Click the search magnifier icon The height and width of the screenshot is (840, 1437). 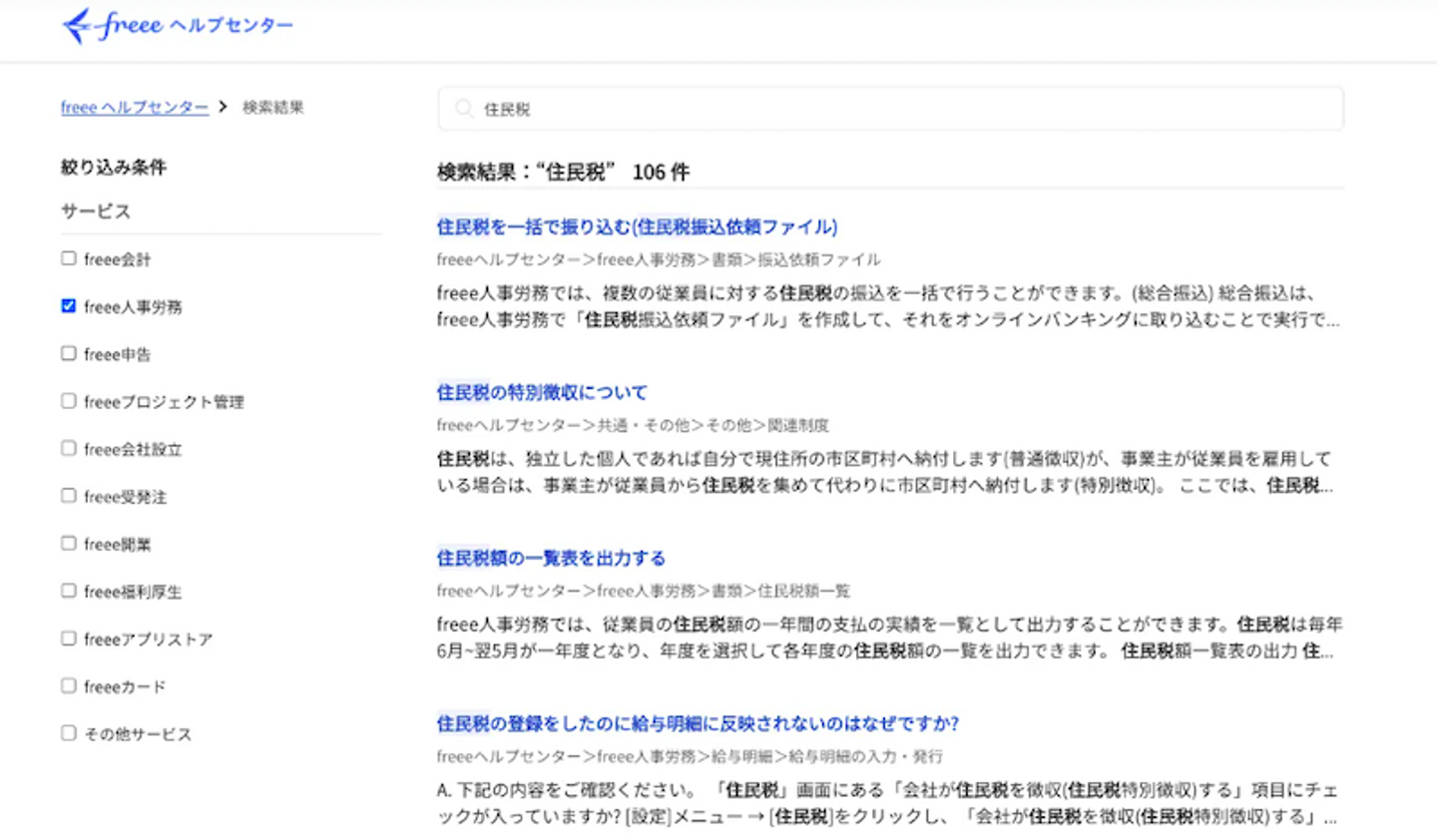(463, 109)
